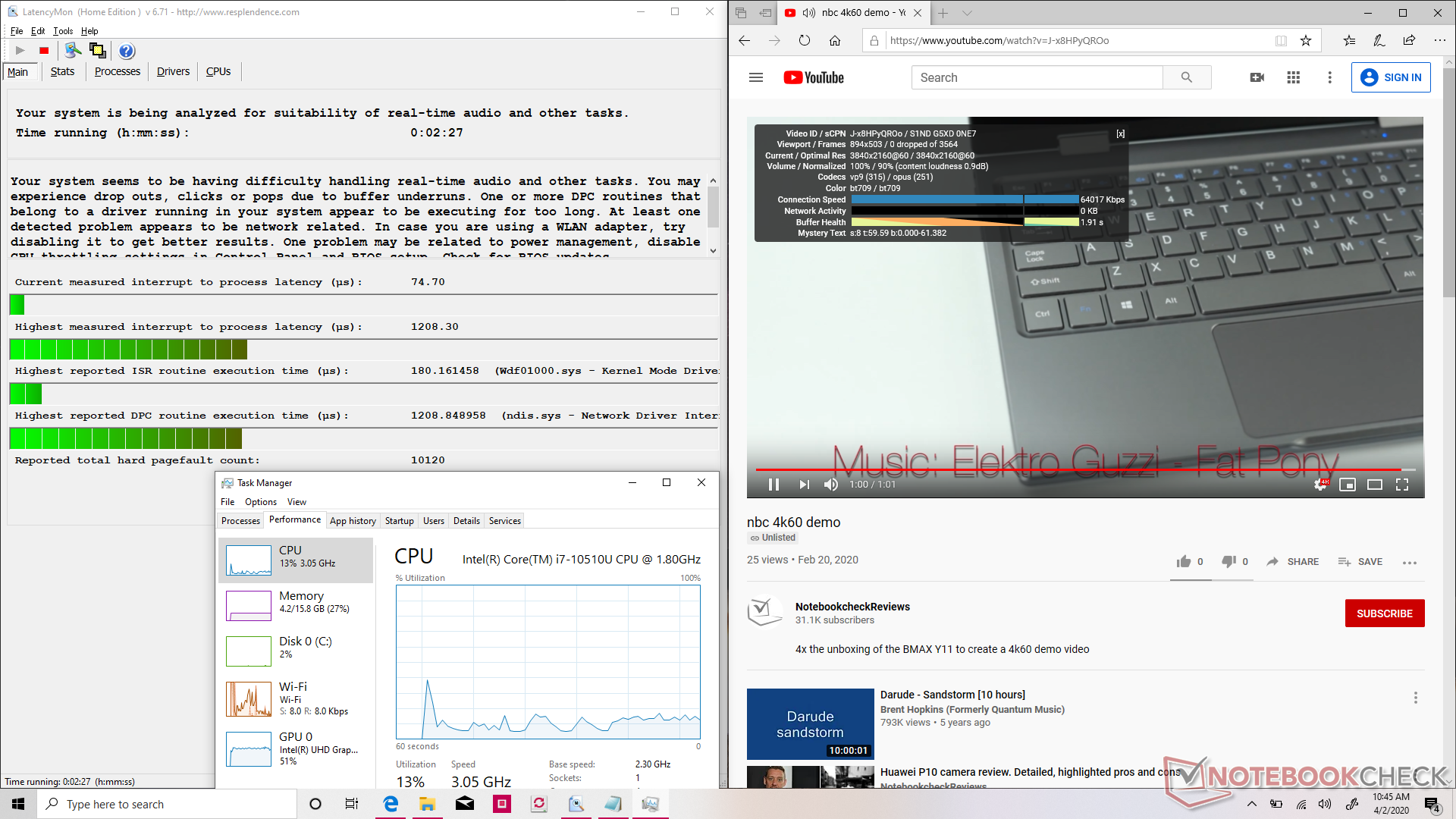The image size is (1456, 819).
Task: Click SHARE under the video
Action: tap(1292, 562)
